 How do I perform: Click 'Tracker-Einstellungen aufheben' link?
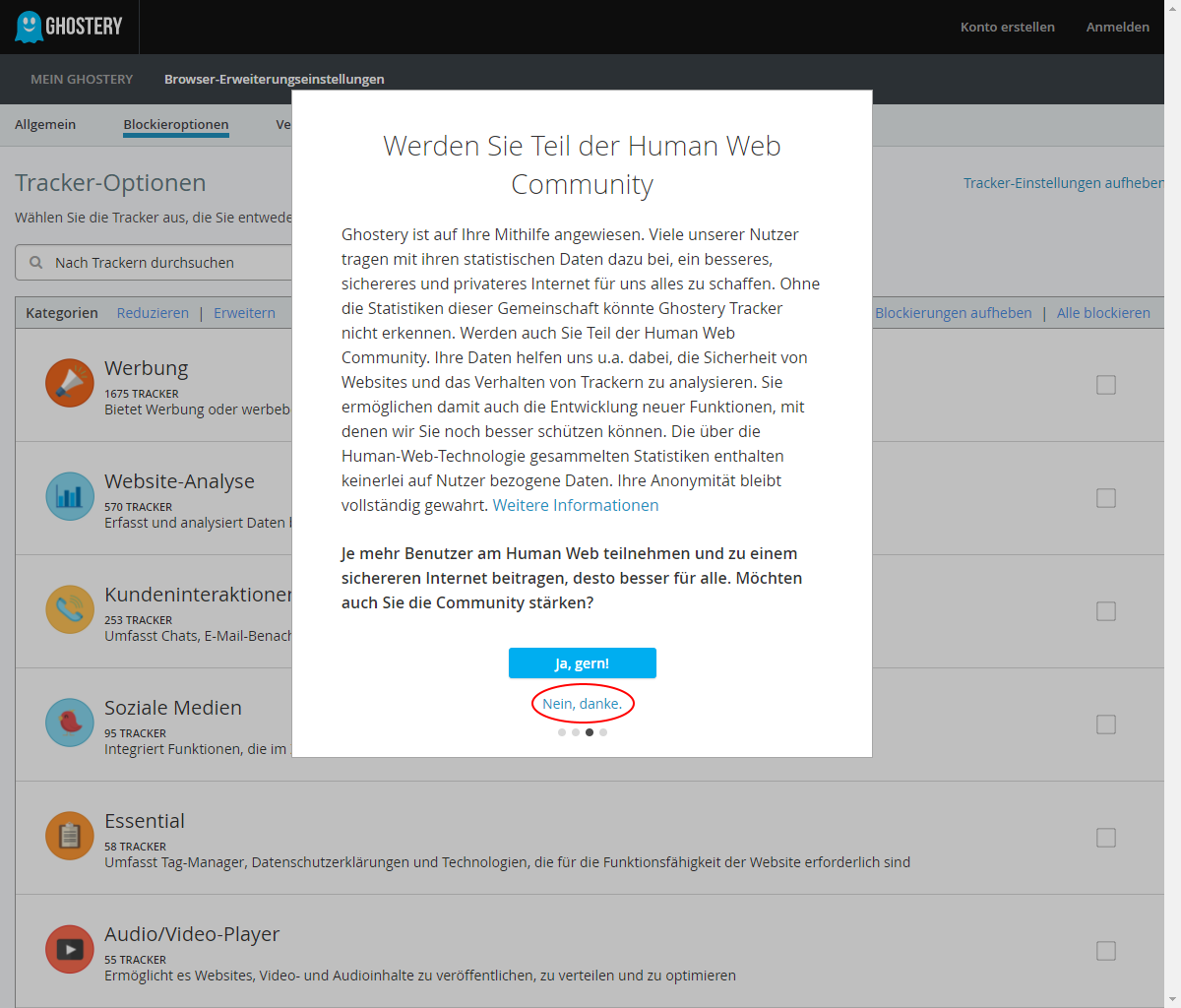tap(1064, 183)
